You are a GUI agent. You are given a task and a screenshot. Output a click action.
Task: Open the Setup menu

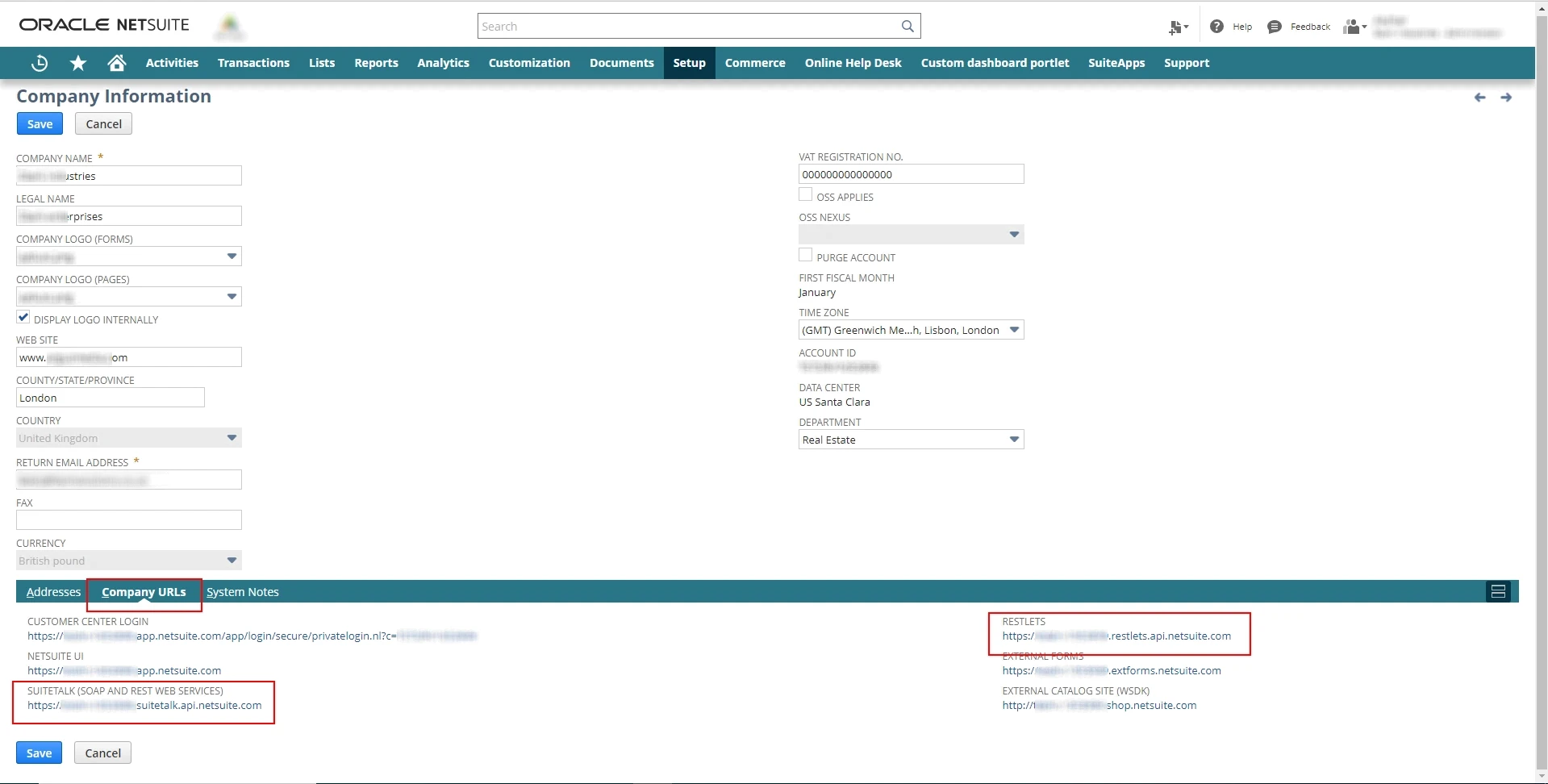690,63
